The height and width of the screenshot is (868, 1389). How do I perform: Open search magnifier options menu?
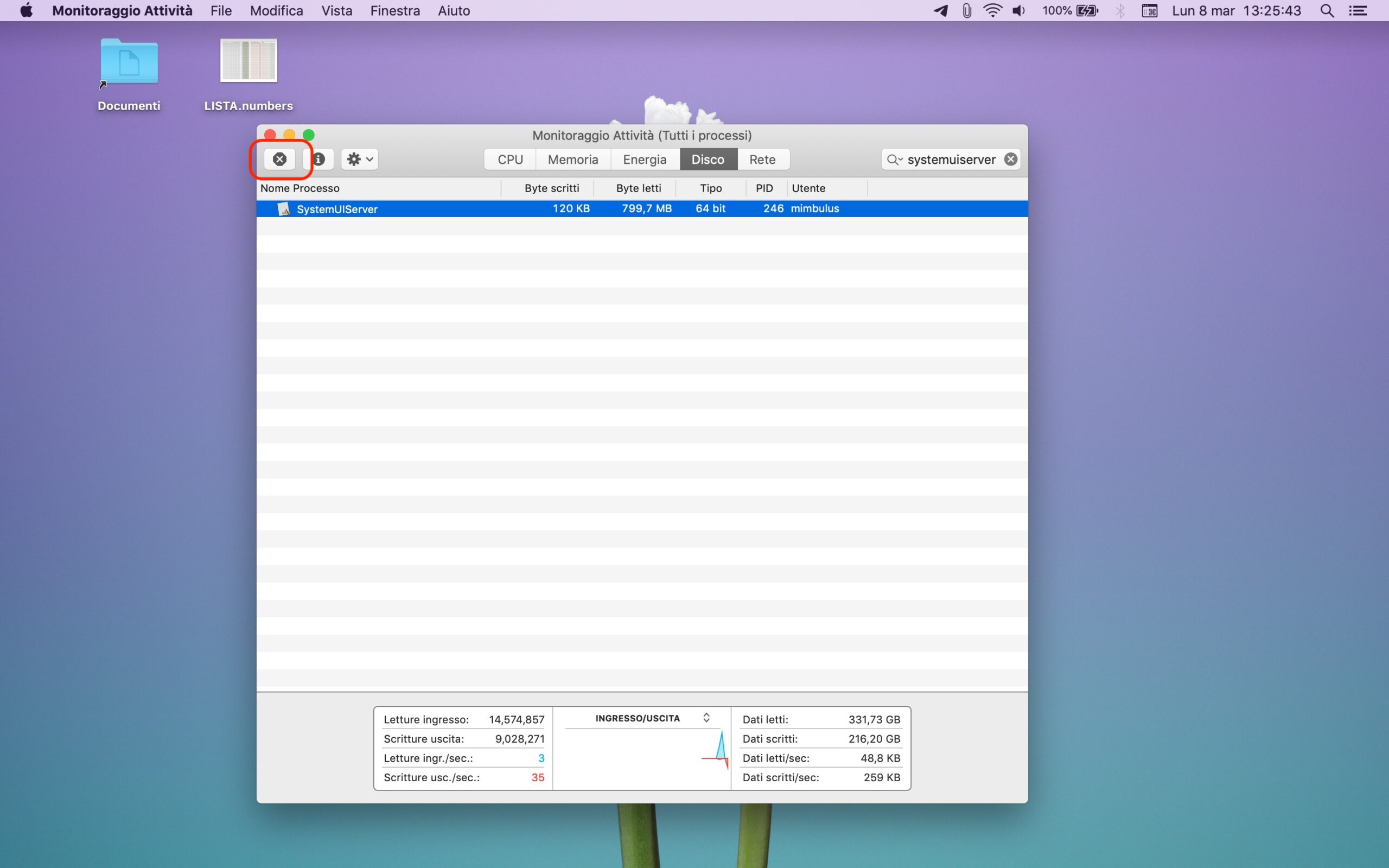point(894,159)
